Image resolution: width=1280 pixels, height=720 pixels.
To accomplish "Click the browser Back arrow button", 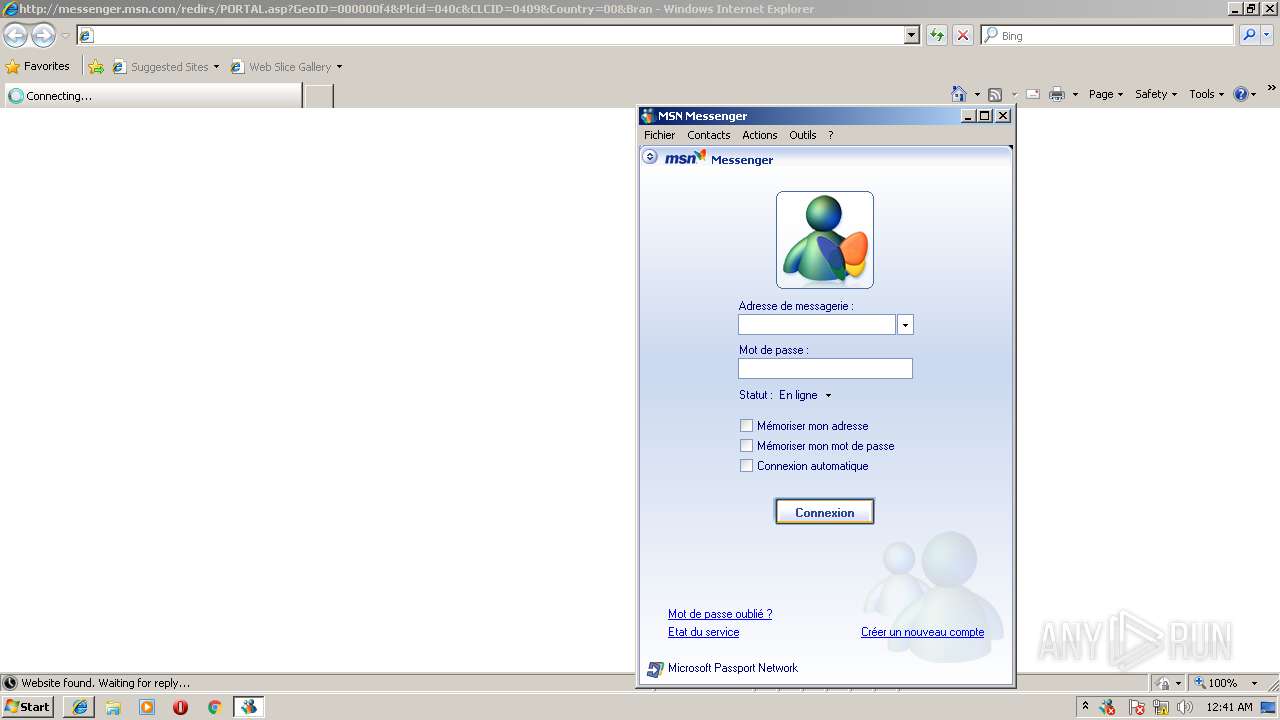I will pos(15,36).
